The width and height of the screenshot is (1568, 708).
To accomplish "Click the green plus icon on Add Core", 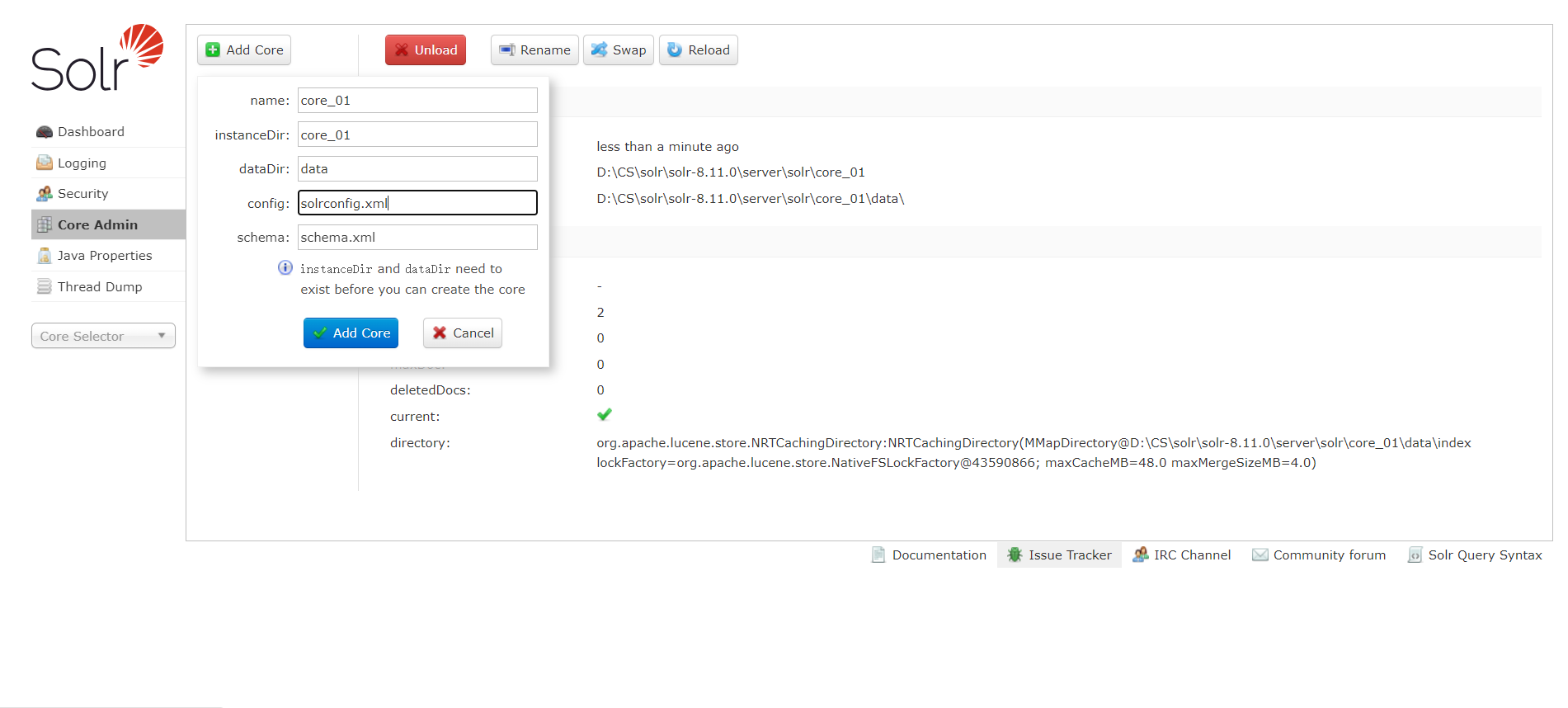I will coord(213,50).
